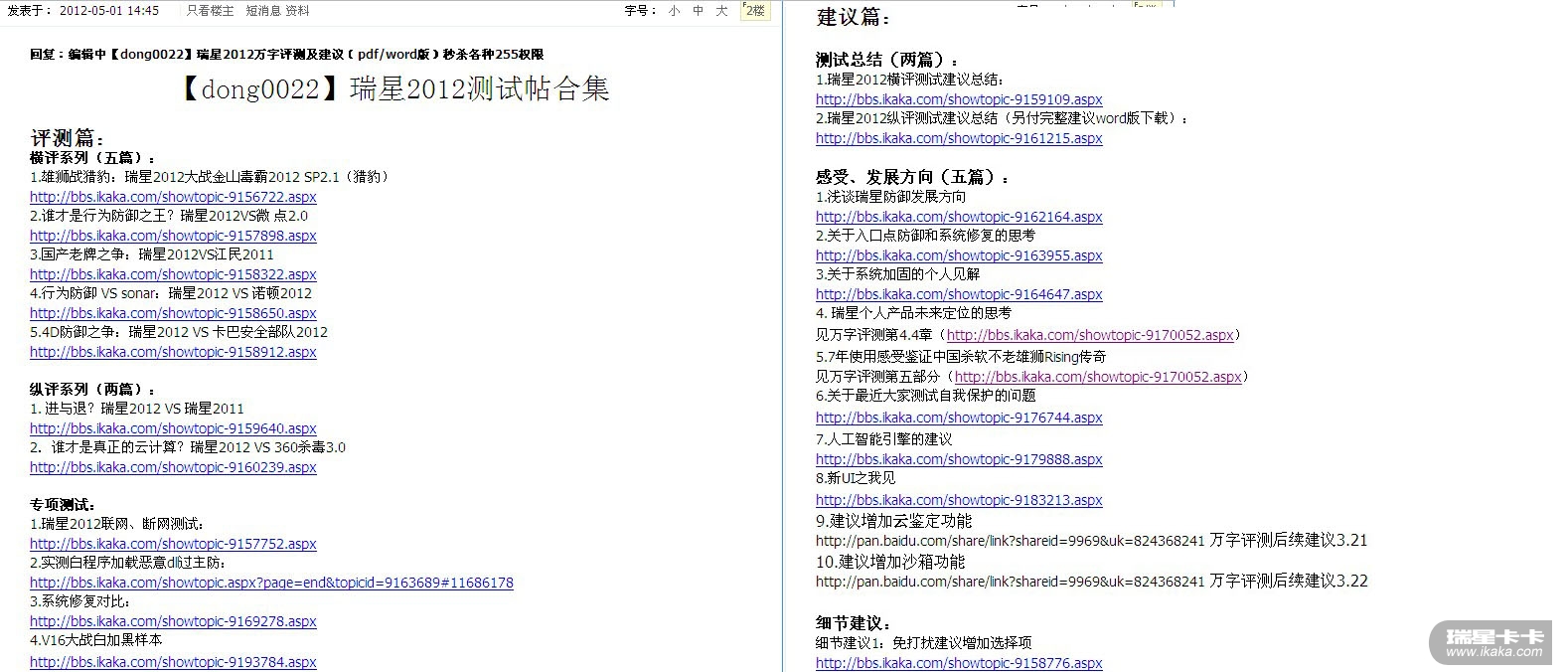Open link showtopic-9162164.aspx
This screenshot has width=1568, height=672.
(x=959, y=217)
